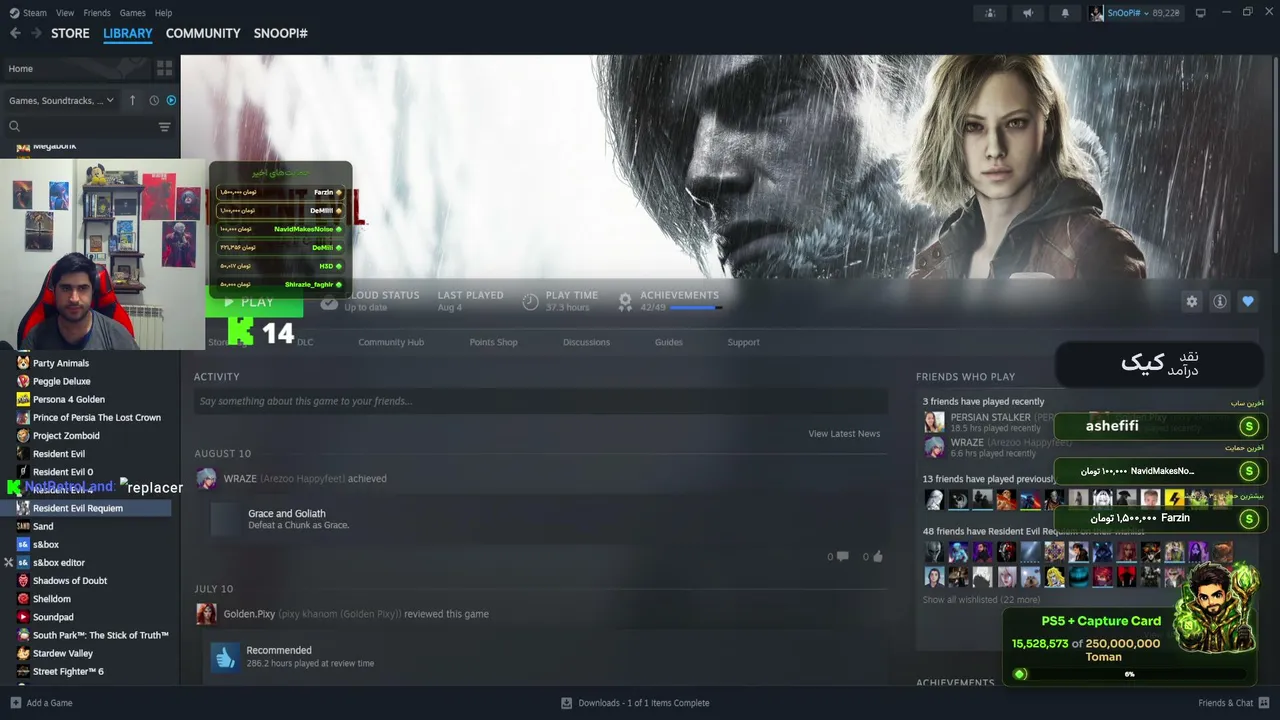Open the Guides tab

click(x=669, y=342)
